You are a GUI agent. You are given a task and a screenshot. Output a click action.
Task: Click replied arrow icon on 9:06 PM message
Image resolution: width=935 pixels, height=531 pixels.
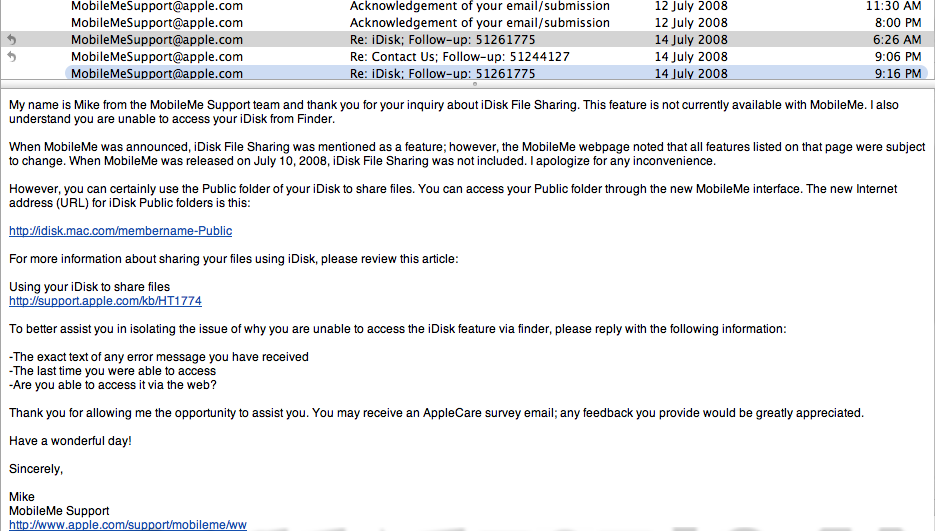pos(11,57)
